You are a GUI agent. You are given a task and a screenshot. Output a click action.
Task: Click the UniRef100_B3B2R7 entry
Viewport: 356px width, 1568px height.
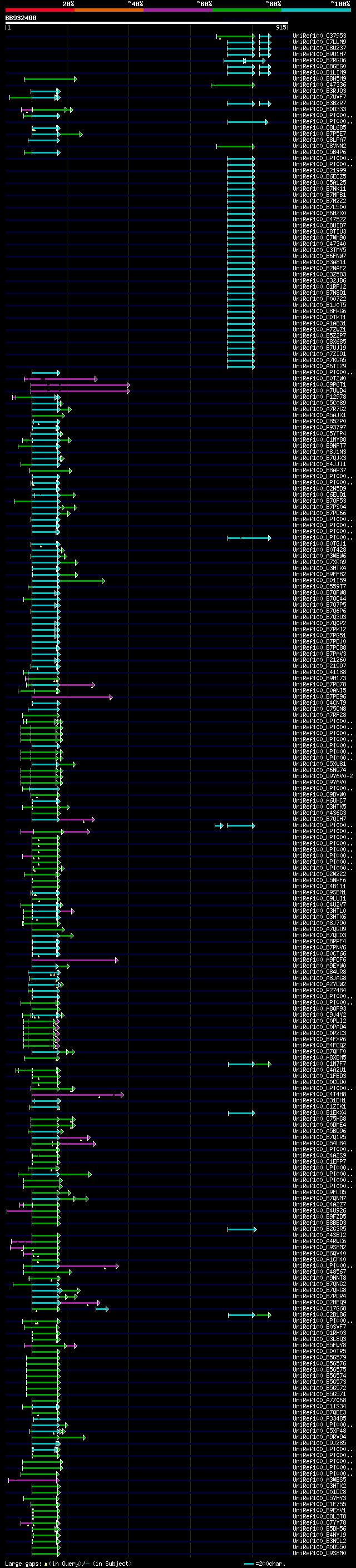click(x=319, y=103)
